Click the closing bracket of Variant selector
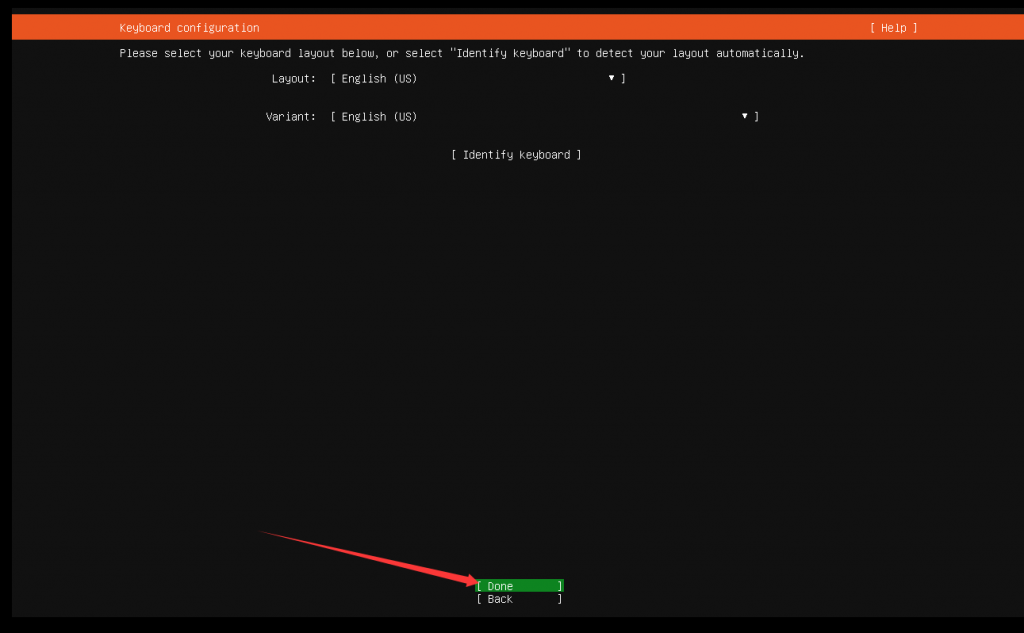1024x633 pixels. (x=757, y=117)
